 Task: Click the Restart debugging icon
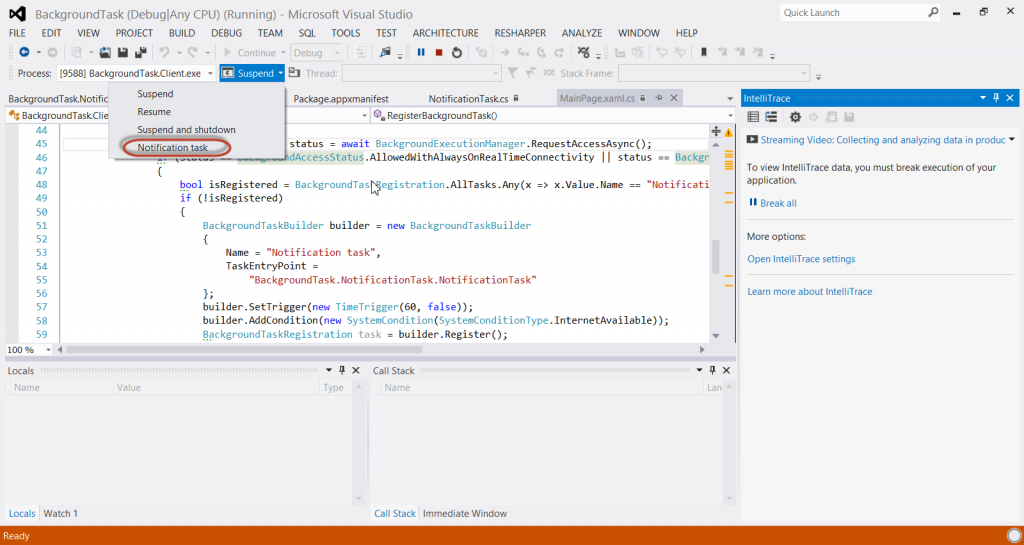coord(456,53)
